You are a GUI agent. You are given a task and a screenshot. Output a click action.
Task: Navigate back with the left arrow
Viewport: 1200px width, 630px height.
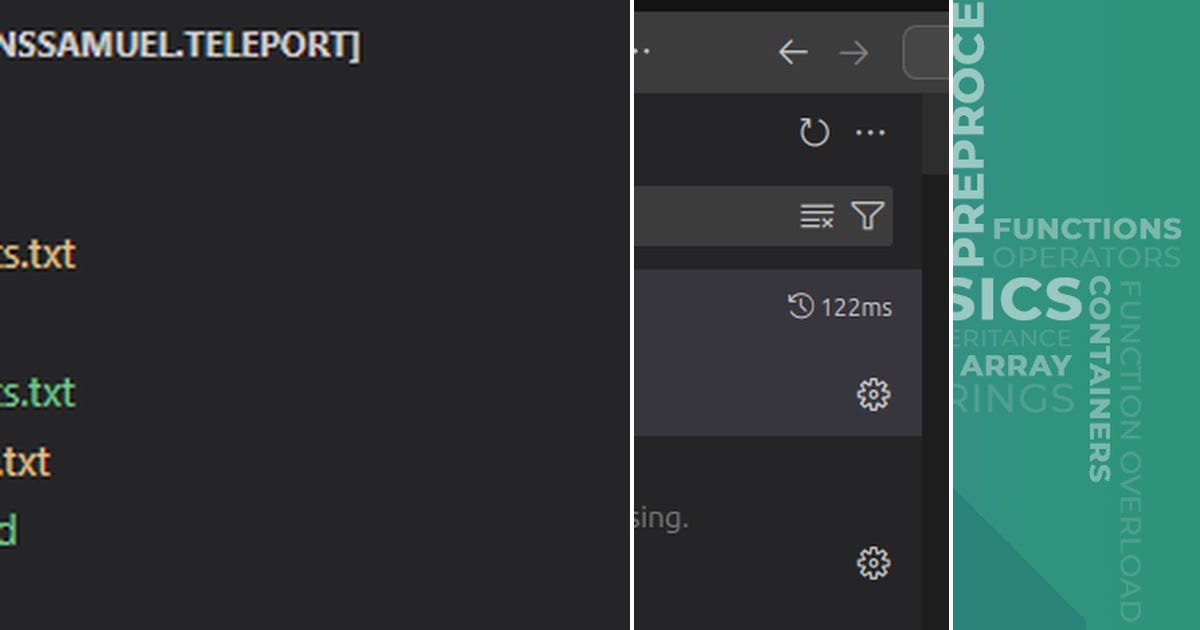click(793, 53)
